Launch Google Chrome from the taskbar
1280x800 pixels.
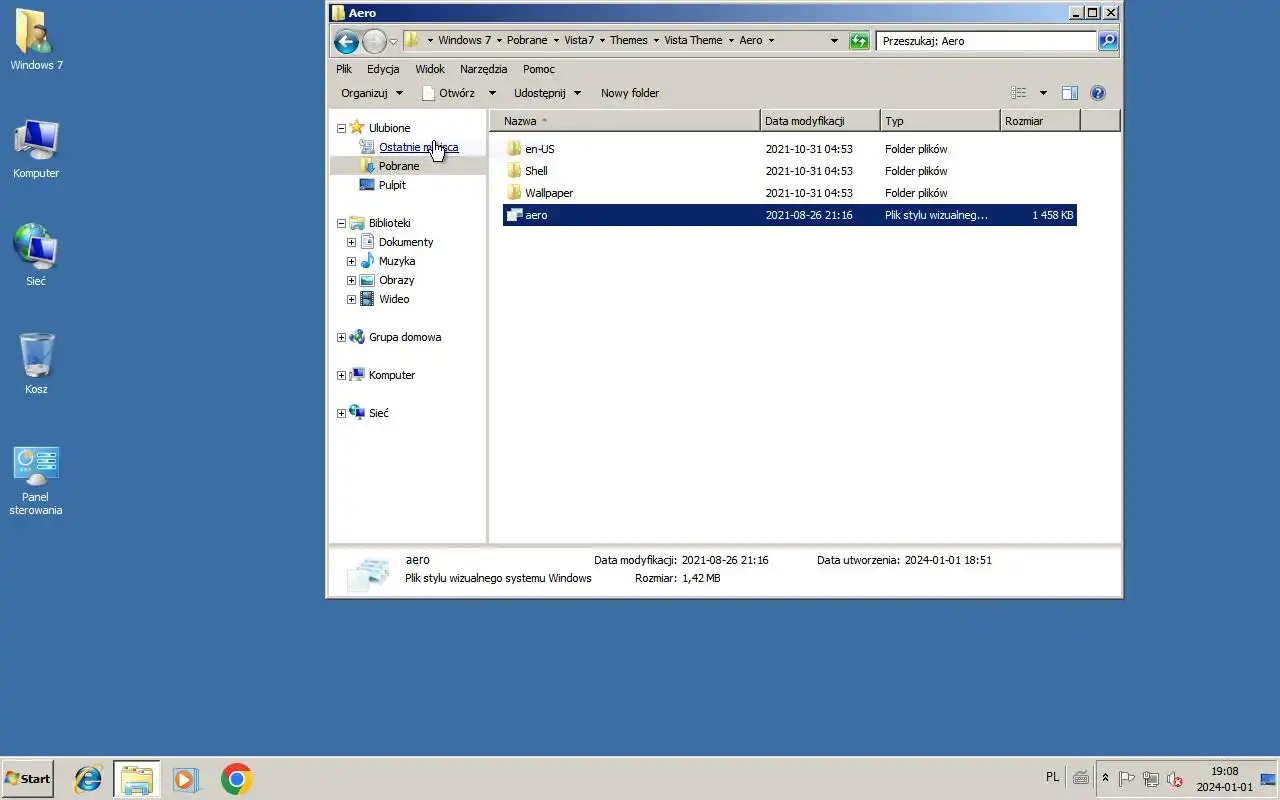[237, 779]
